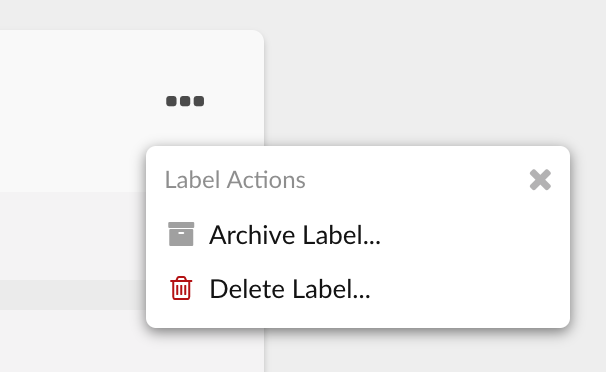Click the gray archive box icon
Screen dimensions: 606x372
click(x=181, y=234)
